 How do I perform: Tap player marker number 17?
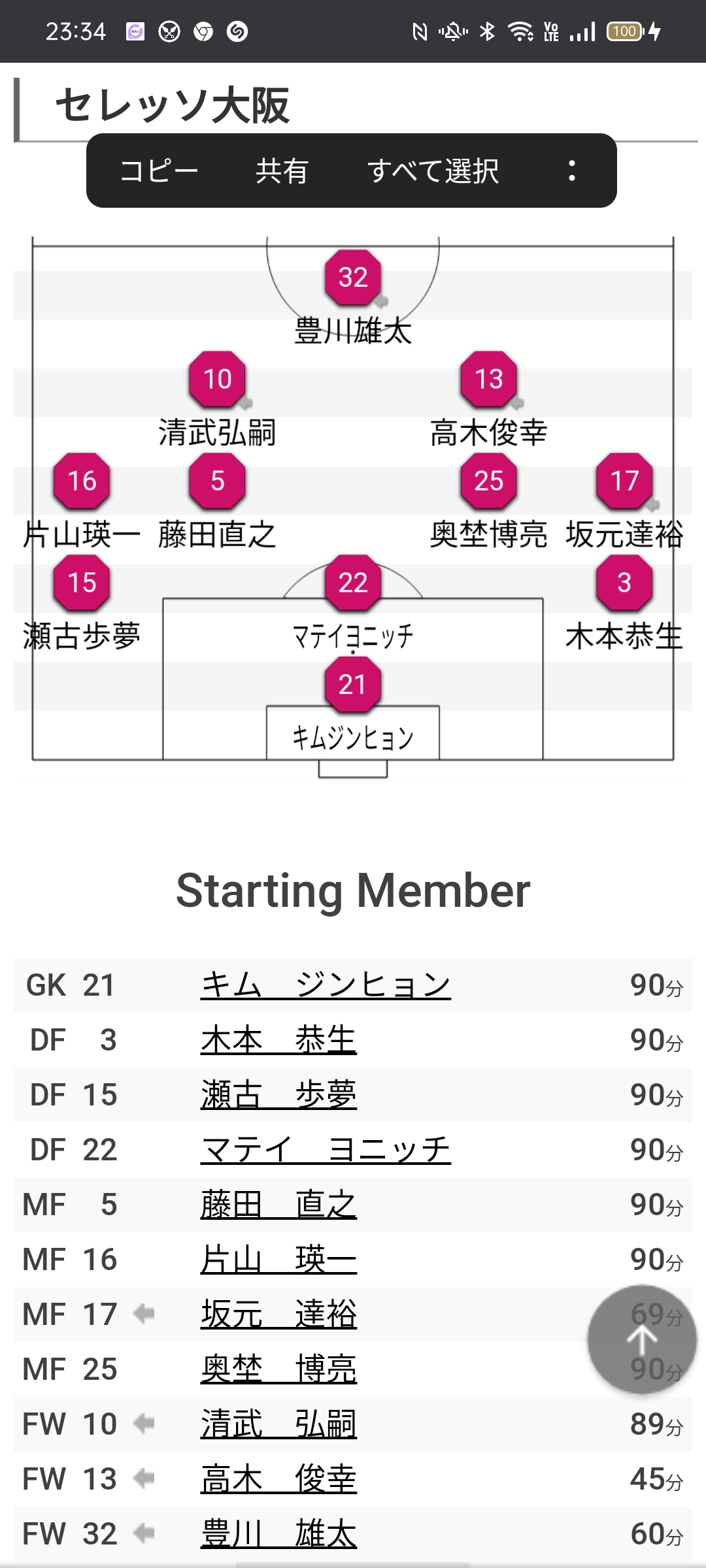[x=624, y=482]
